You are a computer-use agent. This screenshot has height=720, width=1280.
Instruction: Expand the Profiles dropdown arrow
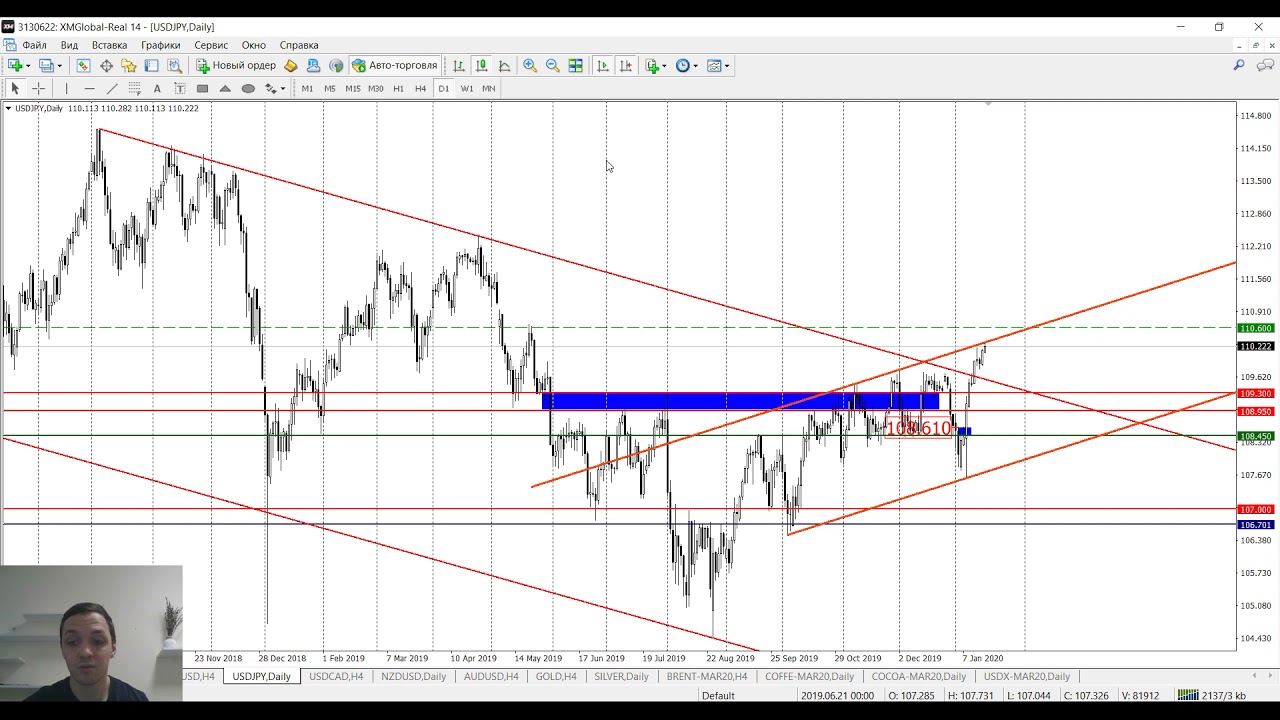pyautogui.click(x=59, y=66)
